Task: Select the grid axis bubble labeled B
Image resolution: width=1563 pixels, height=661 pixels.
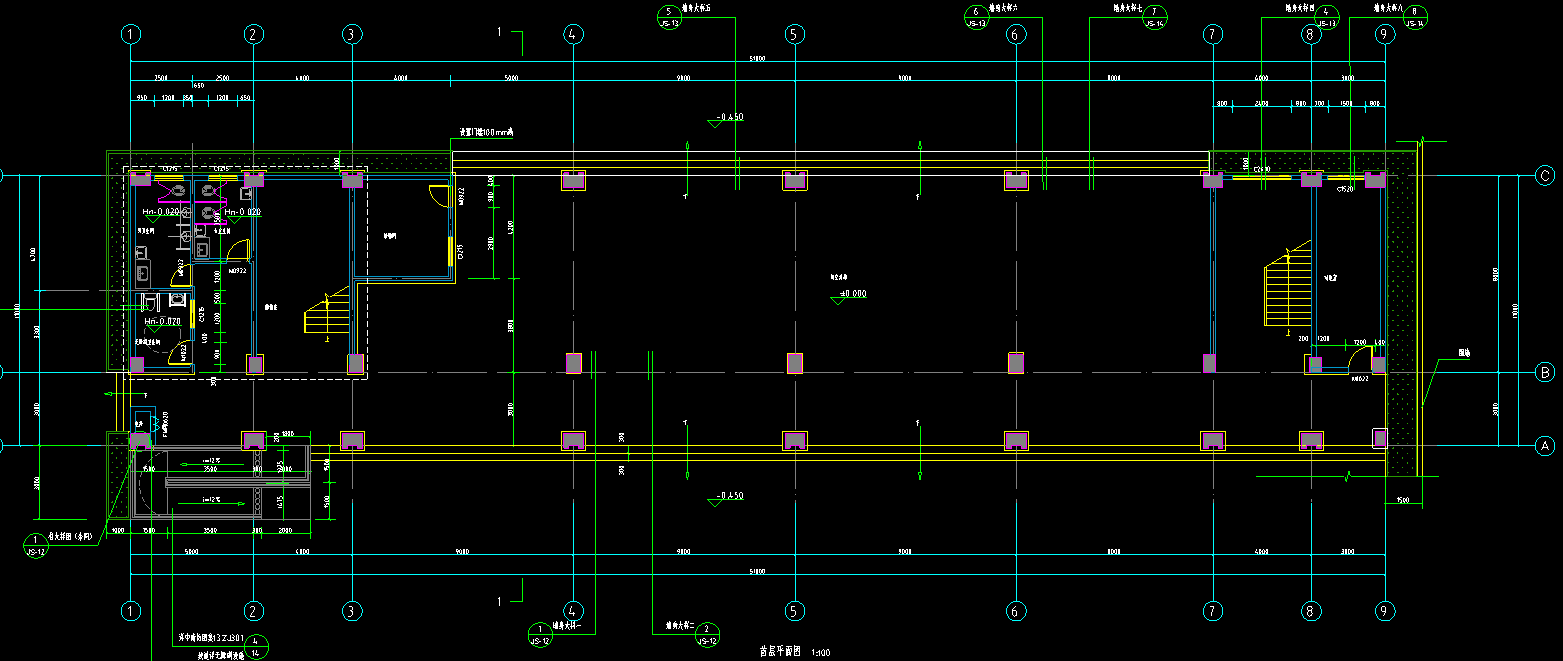Action: point(1545,372)
